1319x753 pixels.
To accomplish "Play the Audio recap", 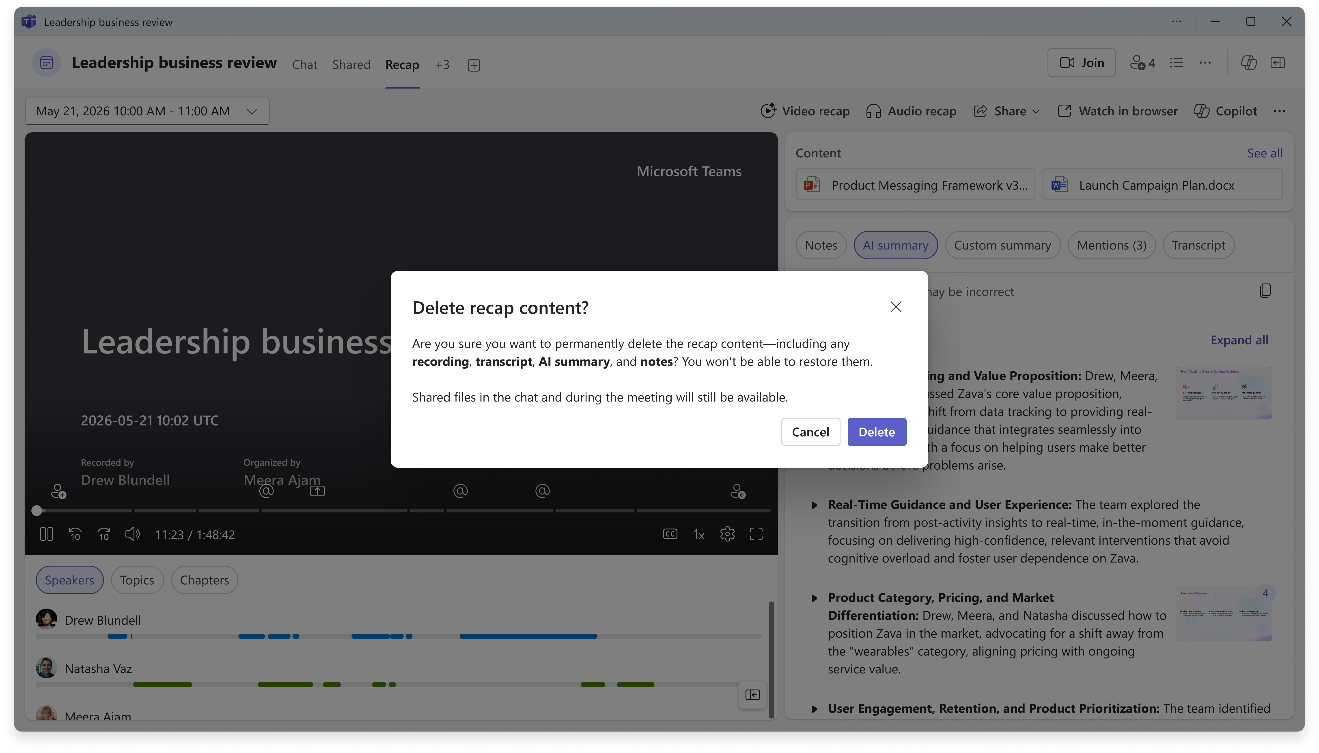I will coord(911,111).
